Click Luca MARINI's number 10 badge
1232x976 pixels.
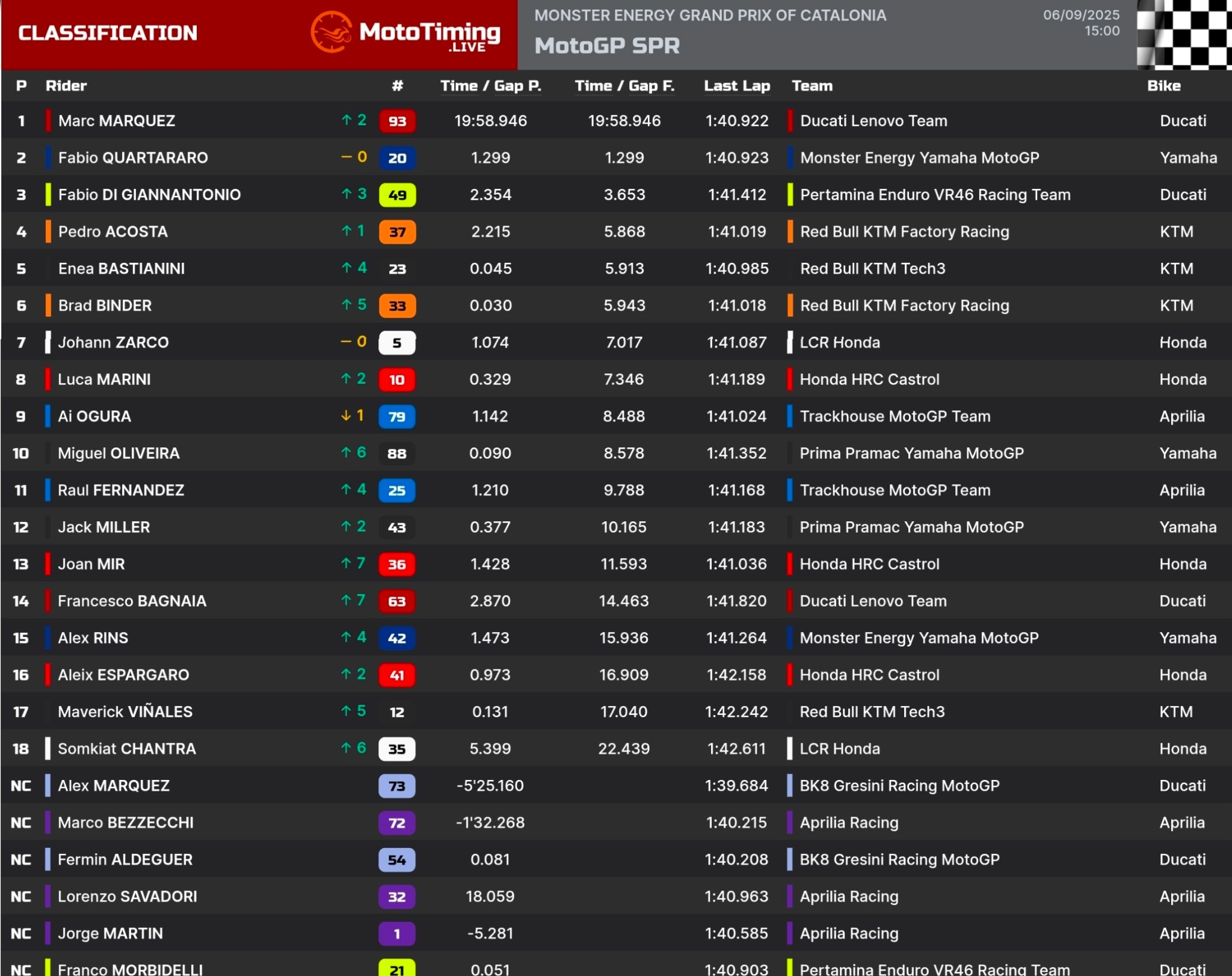[397, 380]
